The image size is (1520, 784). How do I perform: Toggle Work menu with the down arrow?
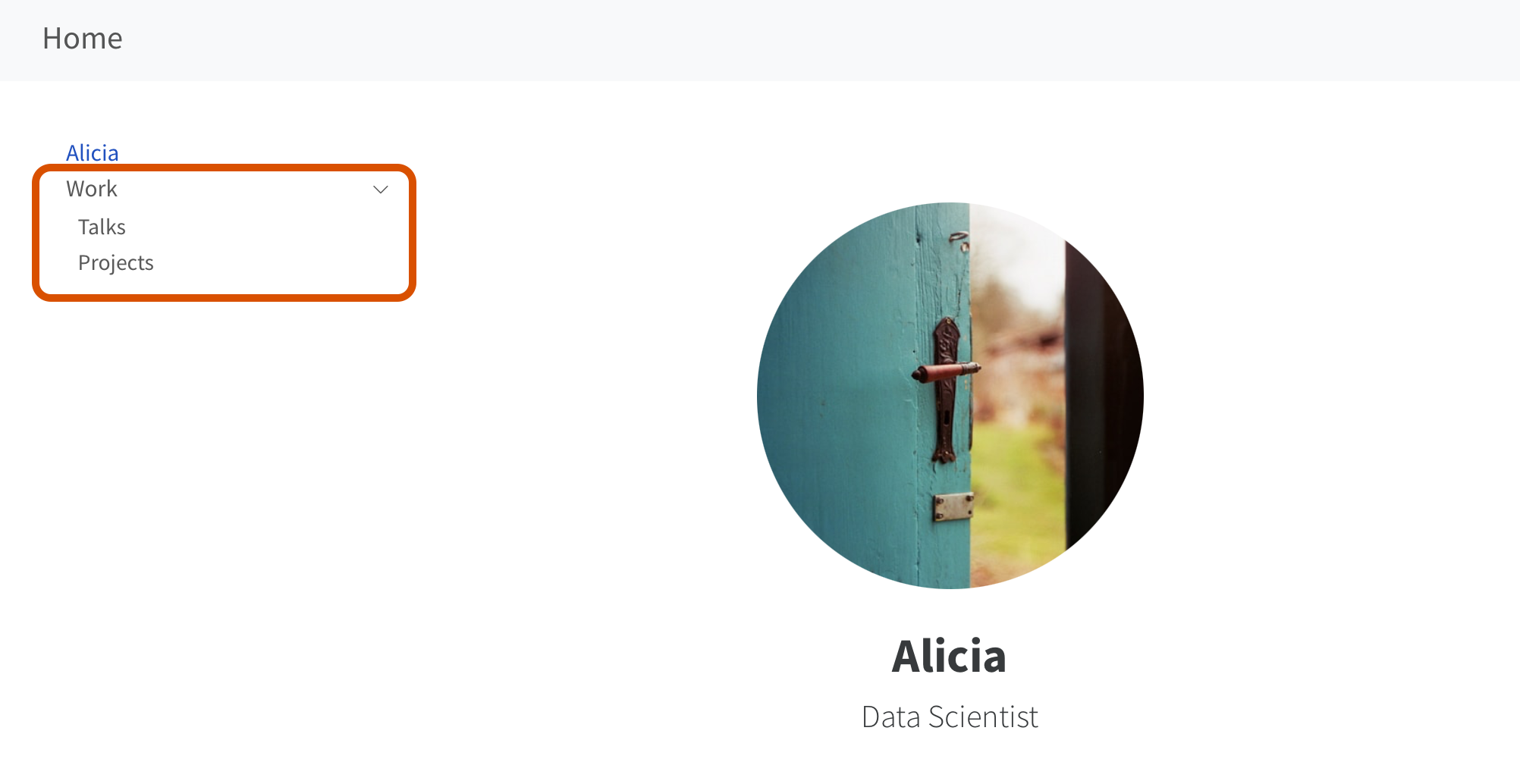click(381, 190)
